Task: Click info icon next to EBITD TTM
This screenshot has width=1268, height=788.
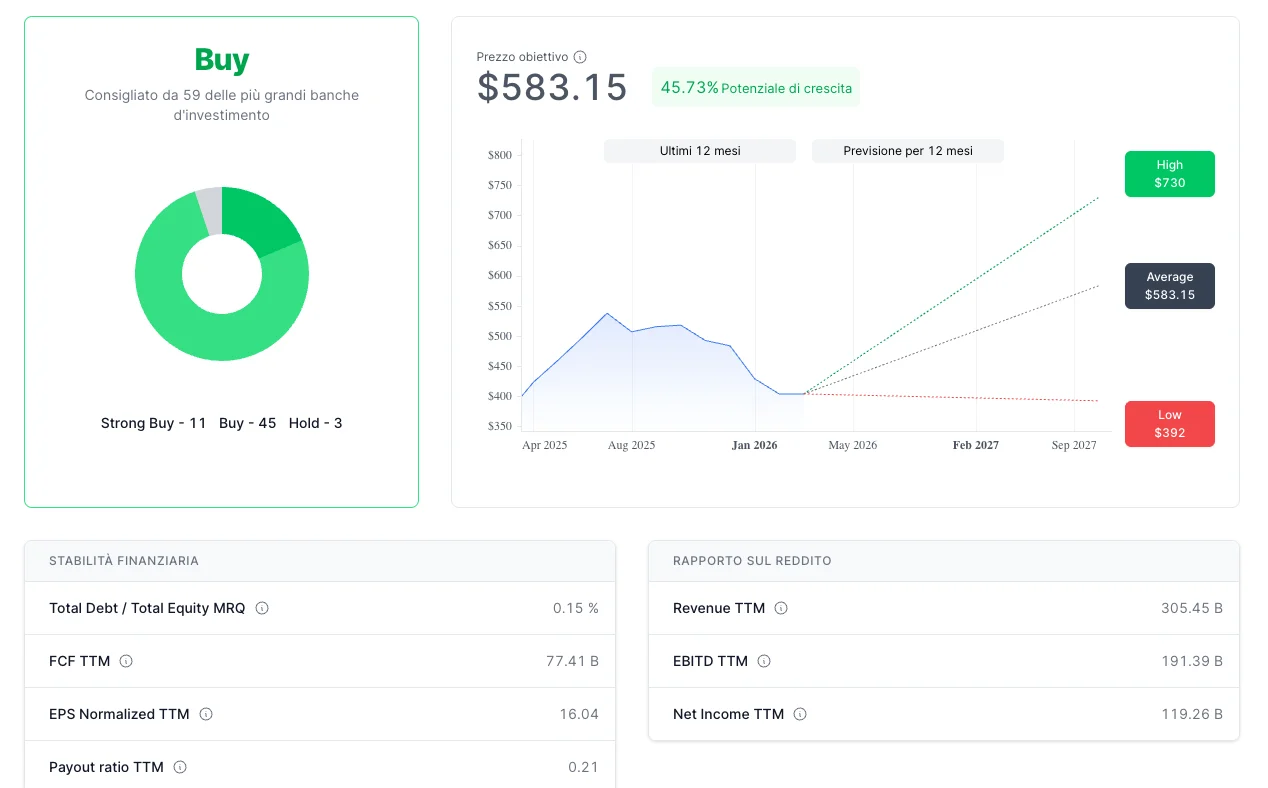Action: (x=764, y=661)
